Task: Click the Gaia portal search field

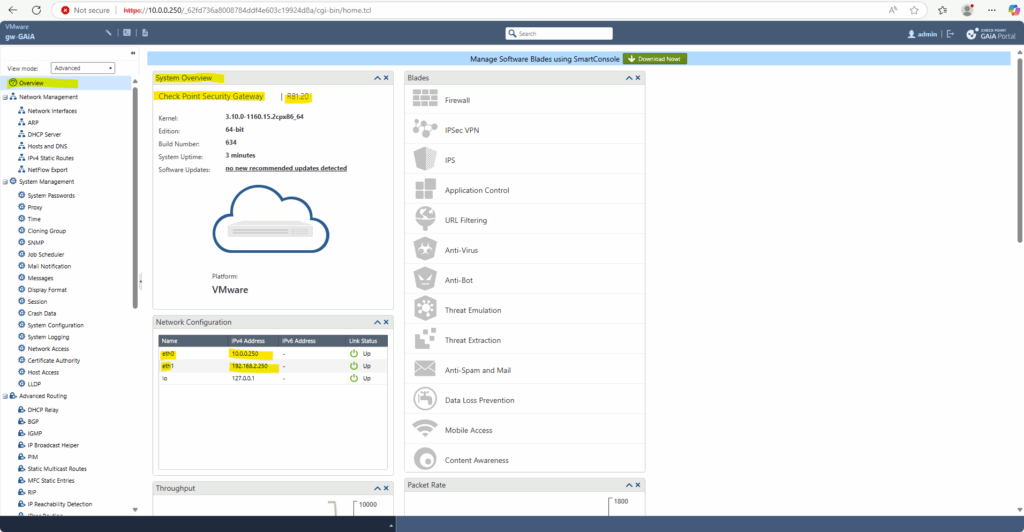Action: (x=559, y=33)
